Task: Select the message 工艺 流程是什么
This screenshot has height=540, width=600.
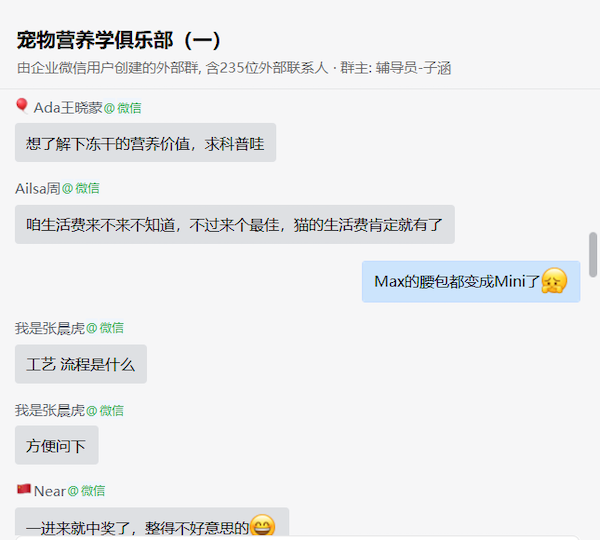Action: pos(81,364)
